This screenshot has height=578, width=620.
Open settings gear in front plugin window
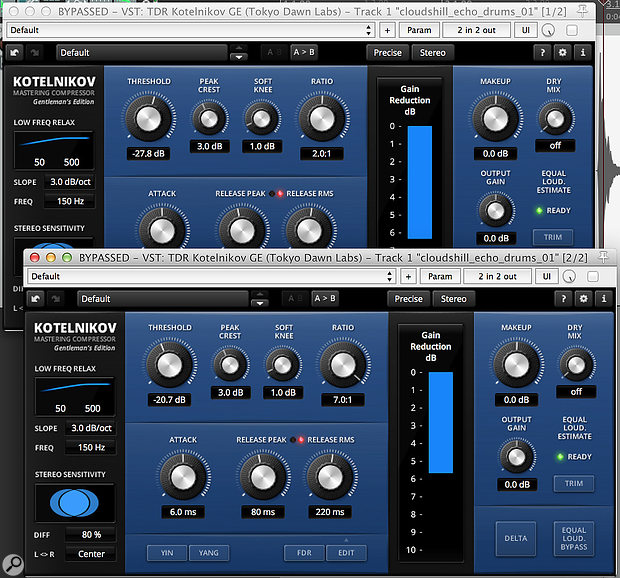coord(584,299)
